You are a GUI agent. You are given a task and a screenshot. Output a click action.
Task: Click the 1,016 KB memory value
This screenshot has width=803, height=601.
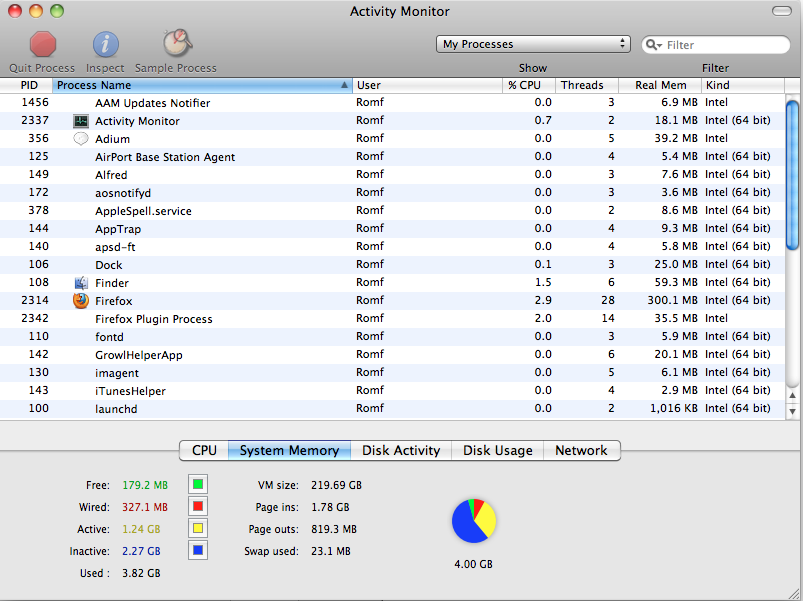tap(674, 409)
